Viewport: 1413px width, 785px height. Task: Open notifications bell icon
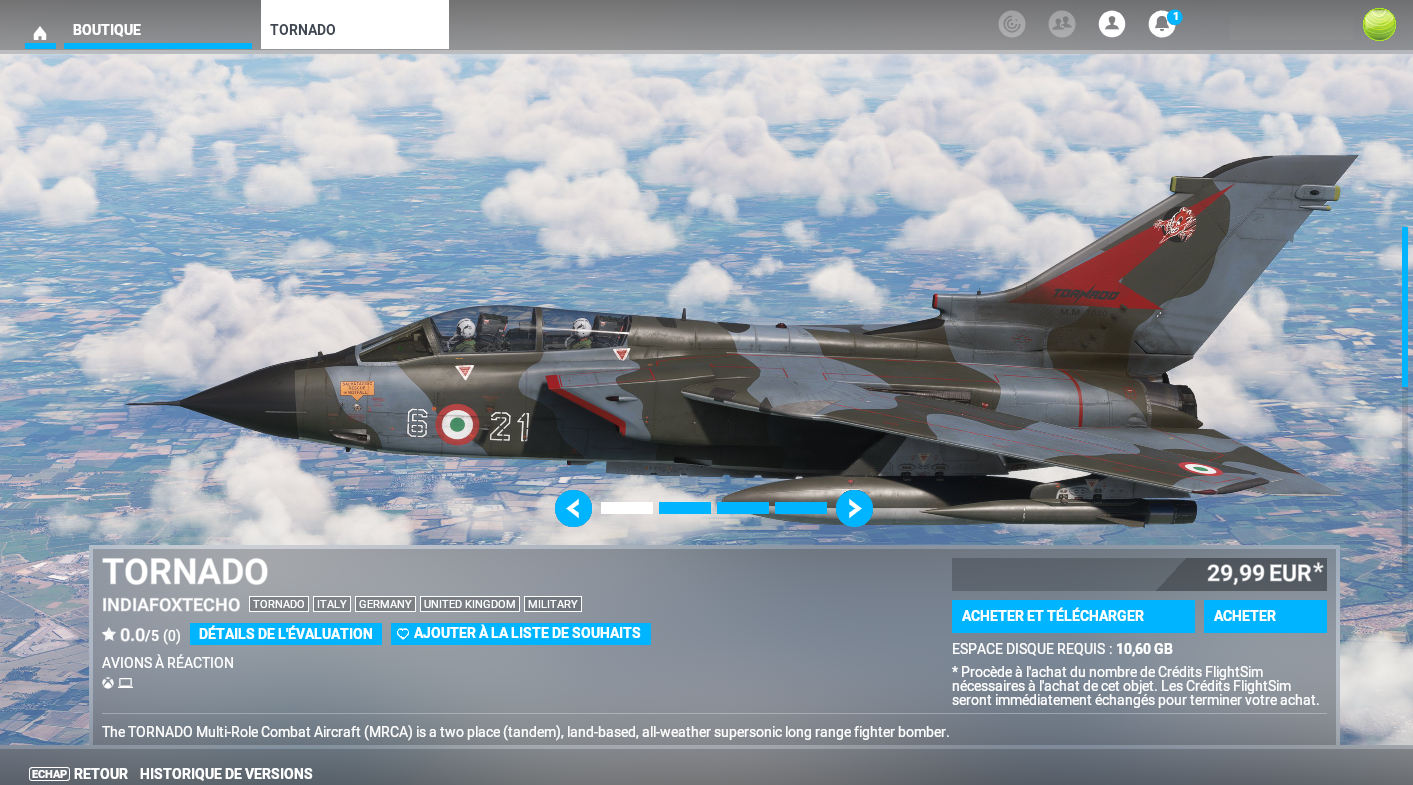pos(1162,24)
